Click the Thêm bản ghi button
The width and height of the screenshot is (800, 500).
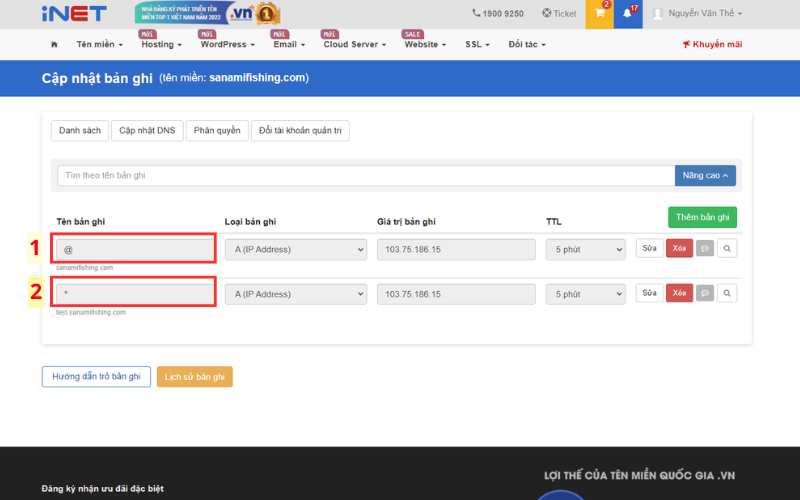(702, 217)
